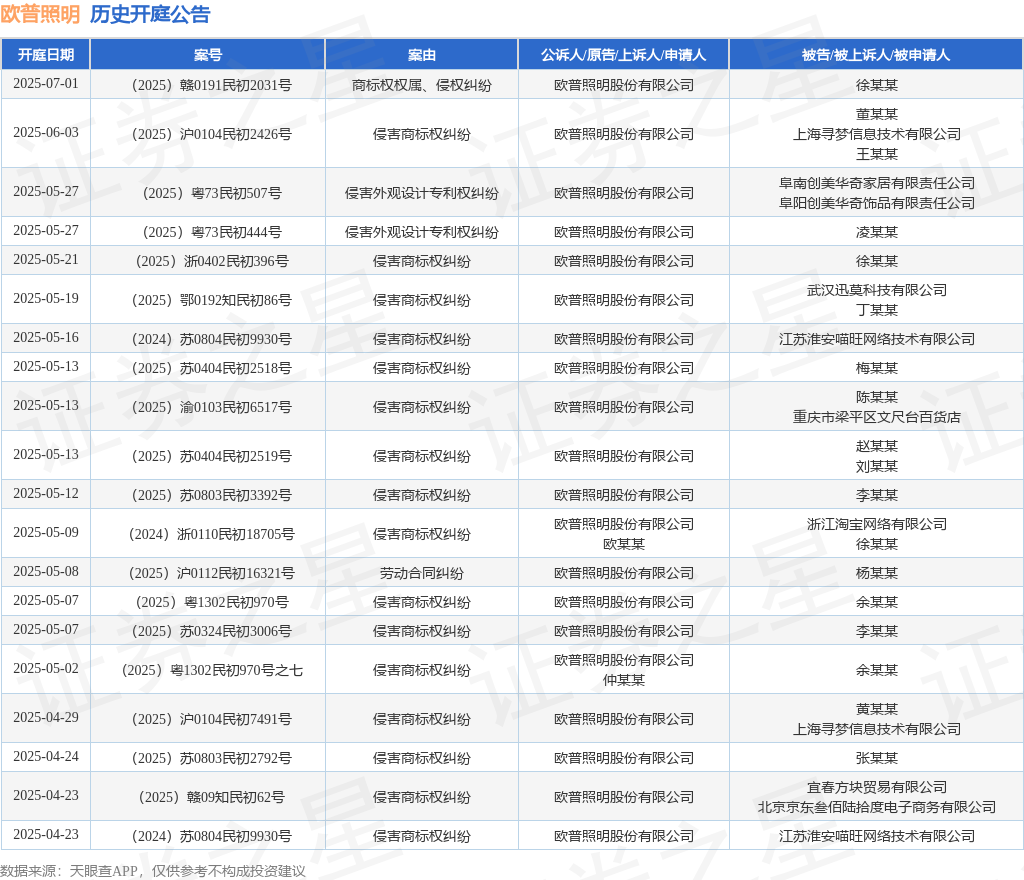
Task: Click plaintiff 仲某某
Action: 624,680
